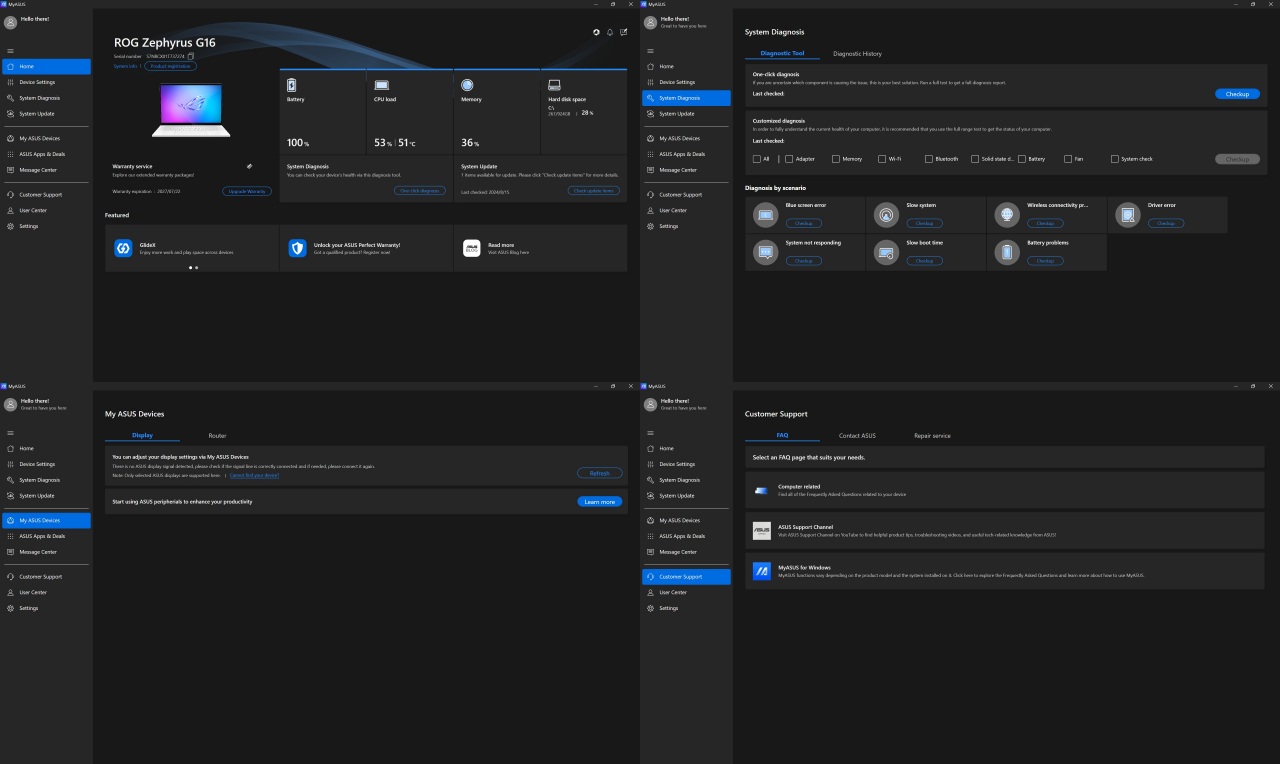Image resolution: width=1280 pixels, height=764 pixels.
Task: Open the Router tab in My ASUS Devices
Action: point(217,436)
